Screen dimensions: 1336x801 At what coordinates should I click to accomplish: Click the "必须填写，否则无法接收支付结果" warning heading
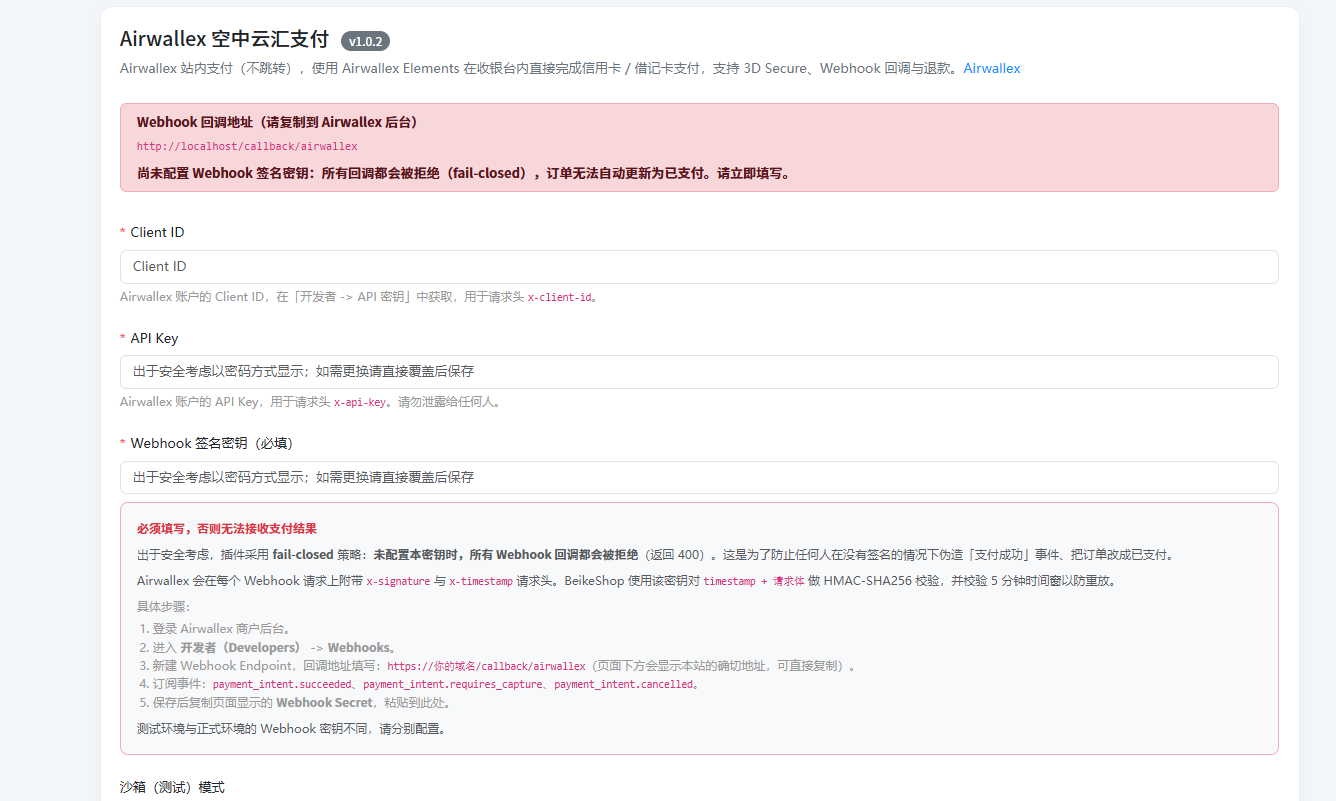coord(227,528)
